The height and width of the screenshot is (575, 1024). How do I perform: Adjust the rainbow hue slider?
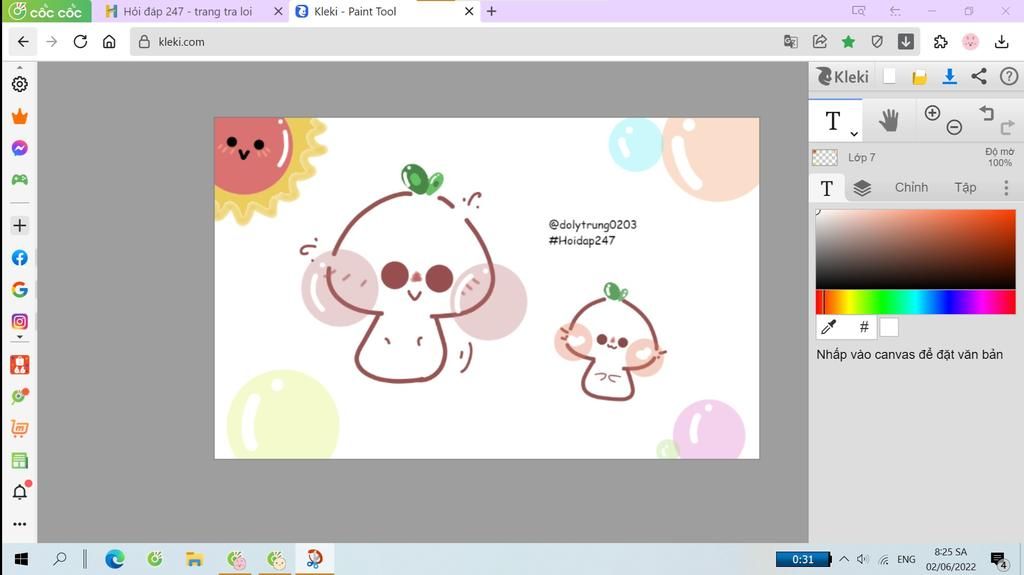click(x=916, y=303)
